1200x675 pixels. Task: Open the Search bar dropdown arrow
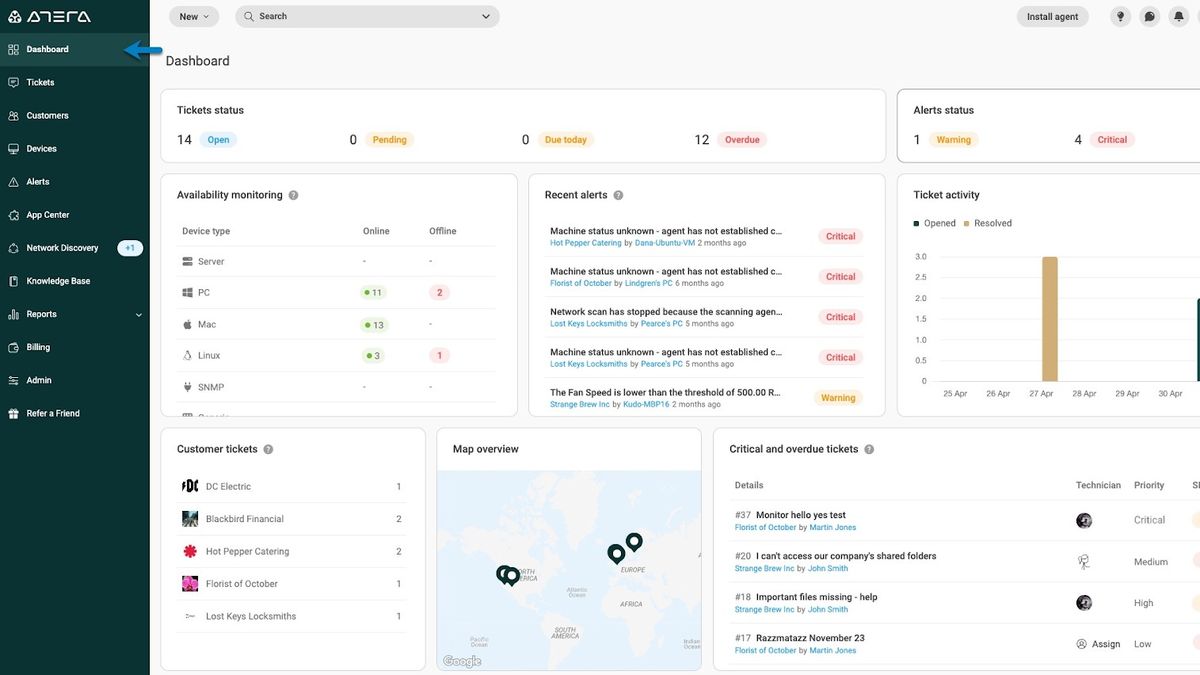[x=486, y=17]
